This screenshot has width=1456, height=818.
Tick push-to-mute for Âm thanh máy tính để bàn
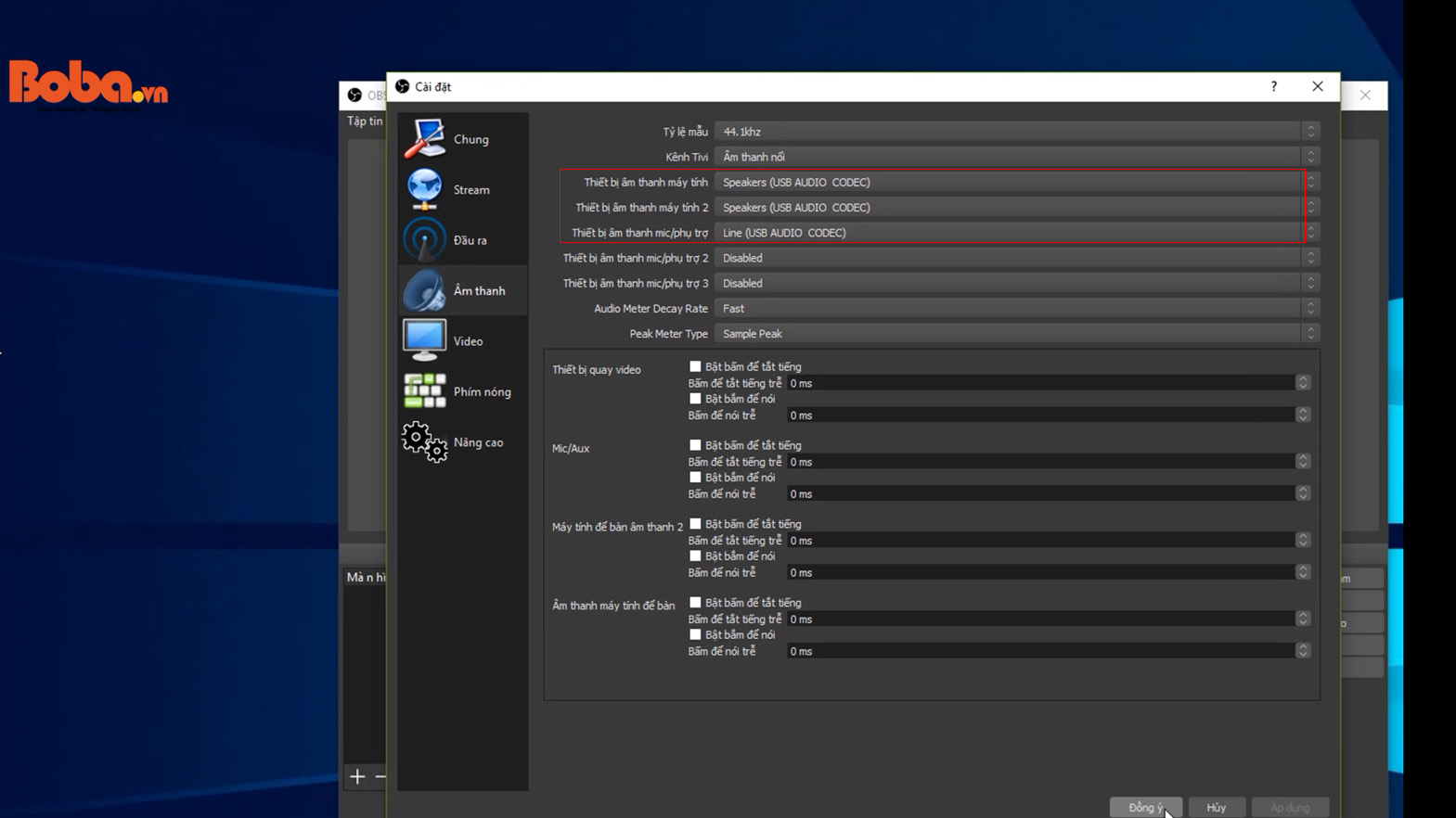(x=695, y=603)
